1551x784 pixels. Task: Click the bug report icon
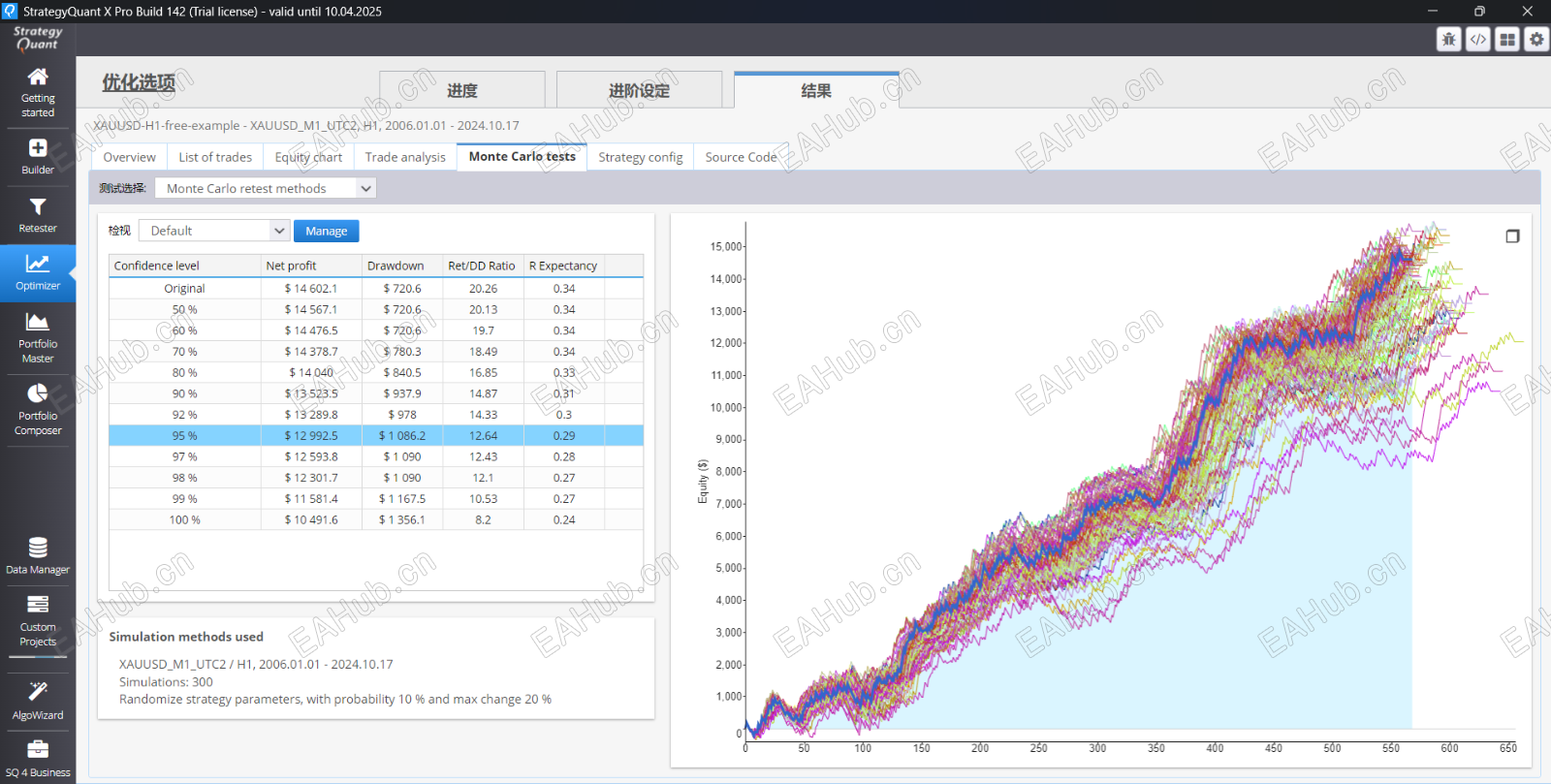[1449, 39]
